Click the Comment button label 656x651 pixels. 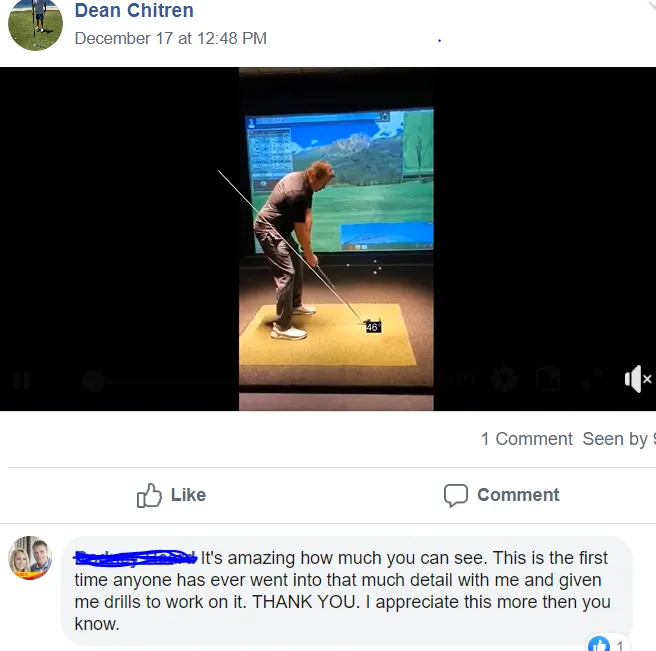pos(518,495)
